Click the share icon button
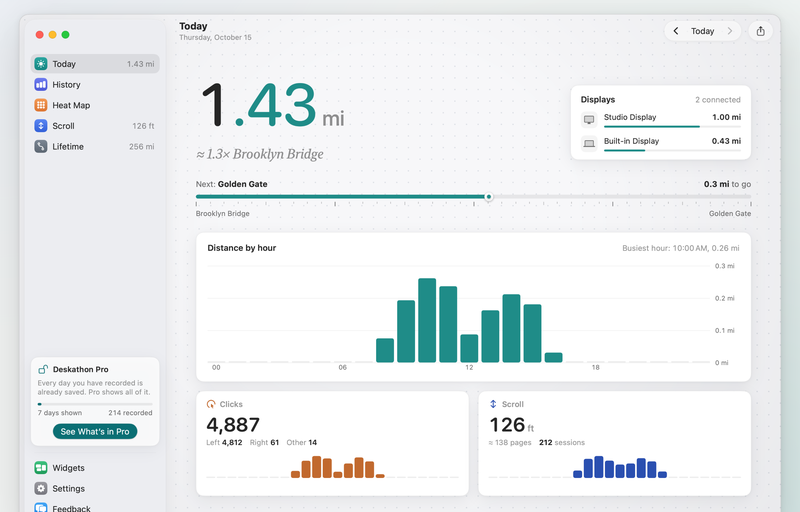This screenshot has width=800, height=512. [760, 31]
